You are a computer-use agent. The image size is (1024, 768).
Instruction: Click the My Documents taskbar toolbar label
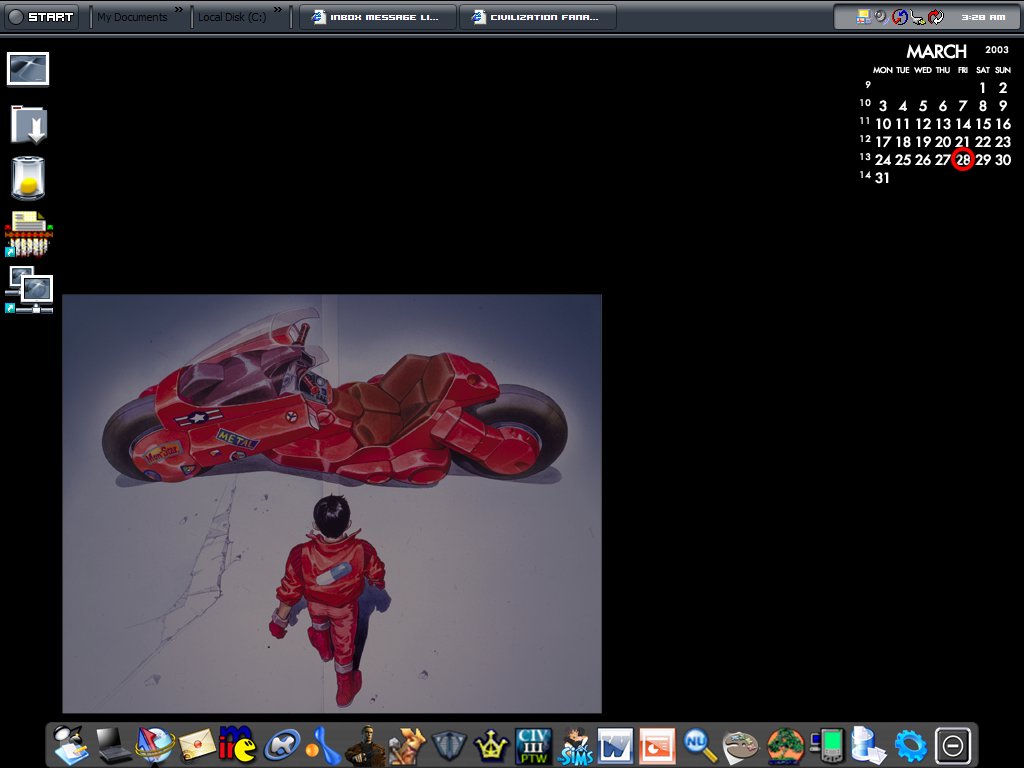point(132,17)
